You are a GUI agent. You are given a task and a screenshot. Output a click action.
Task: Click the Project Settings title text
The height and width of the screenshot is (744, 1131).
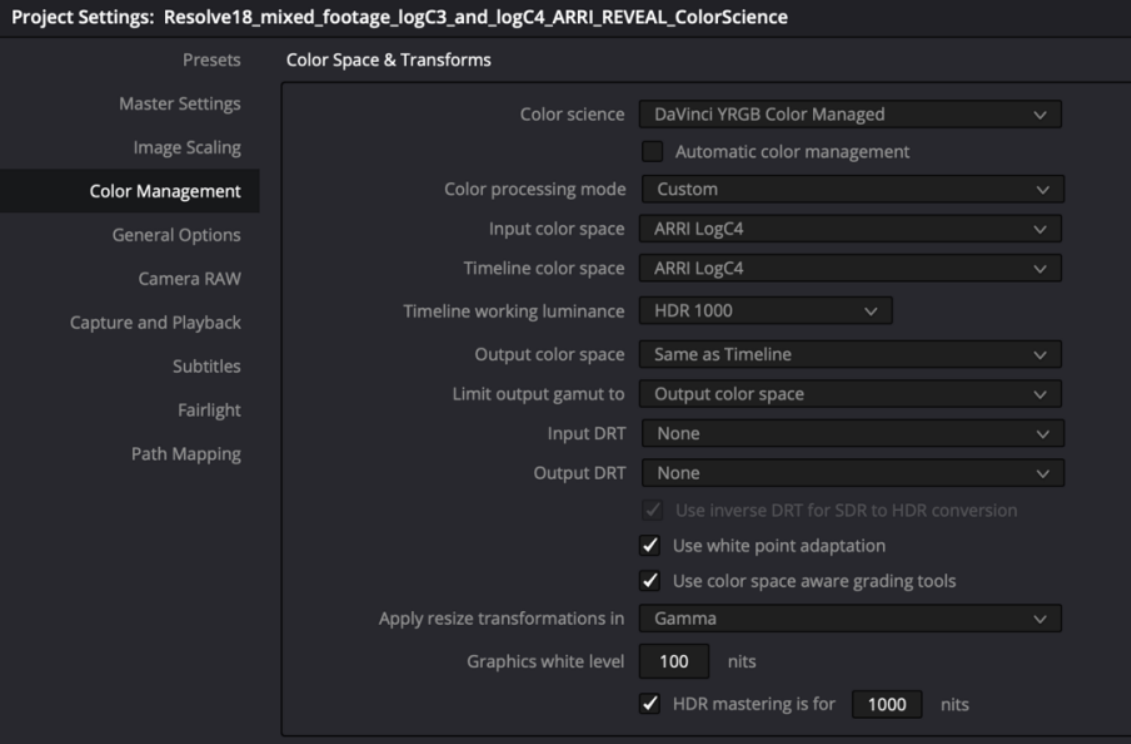point(400,17)
